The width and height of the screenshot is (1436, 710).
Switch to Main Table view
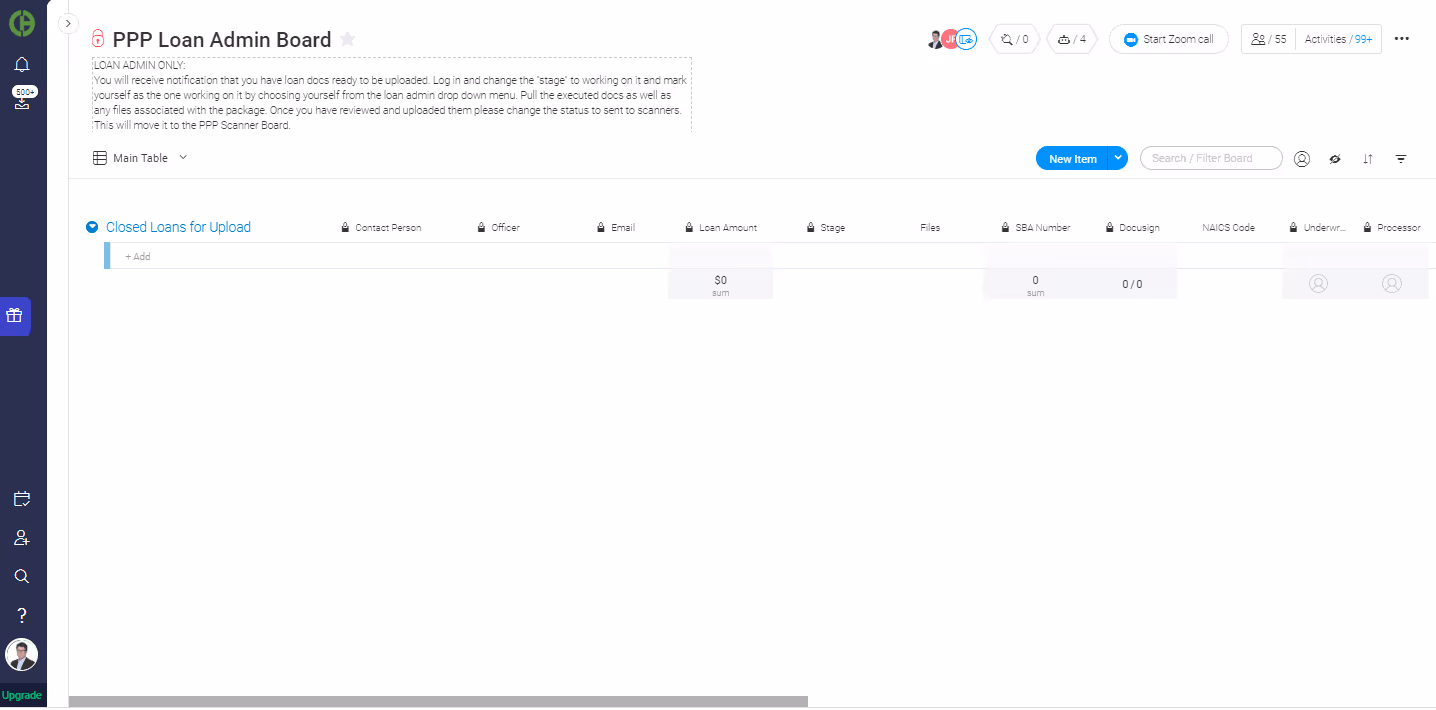(131, 158)
